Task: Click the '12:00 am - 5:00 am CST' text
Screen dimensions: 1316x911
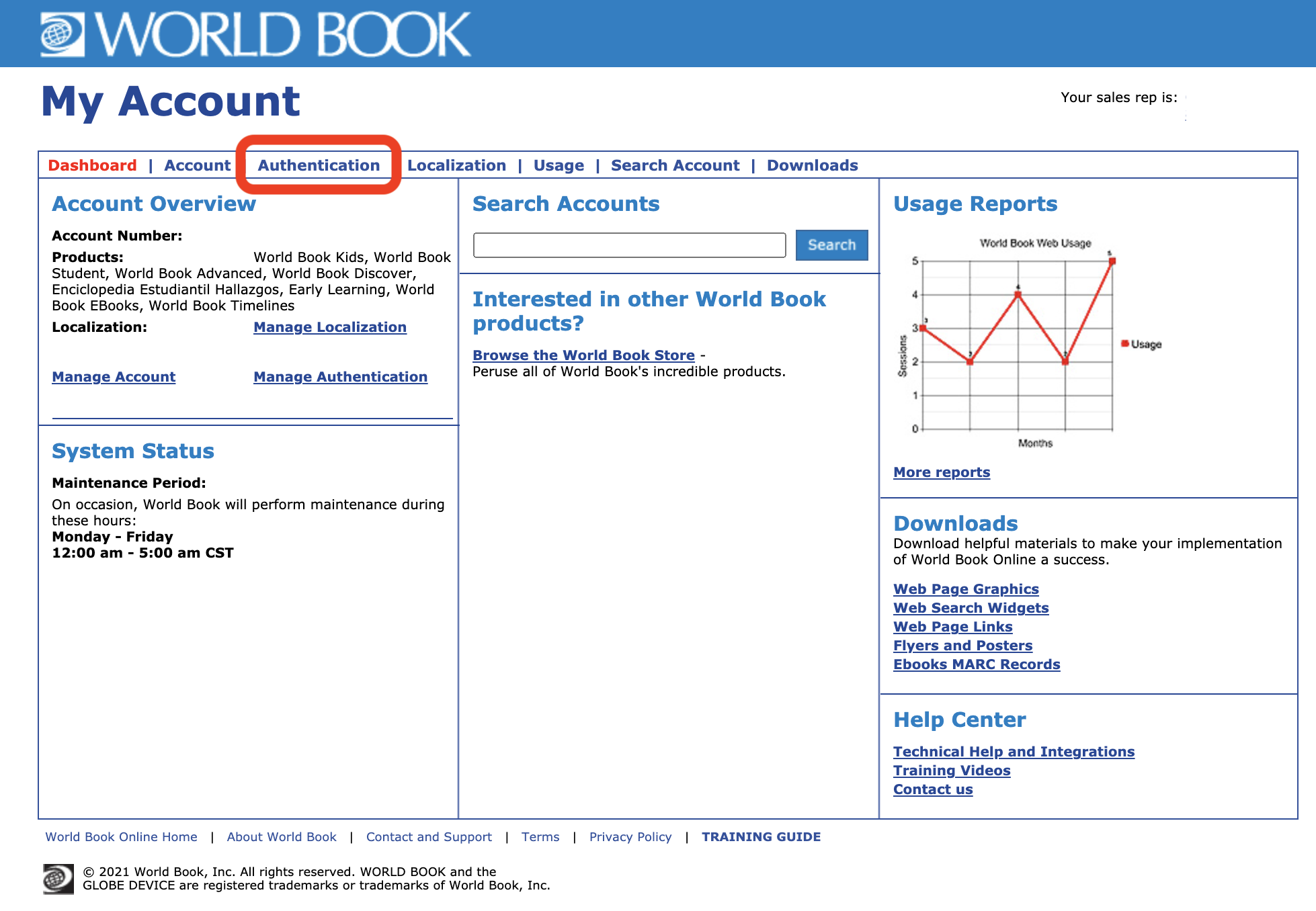Action: (x=142, y=553)
